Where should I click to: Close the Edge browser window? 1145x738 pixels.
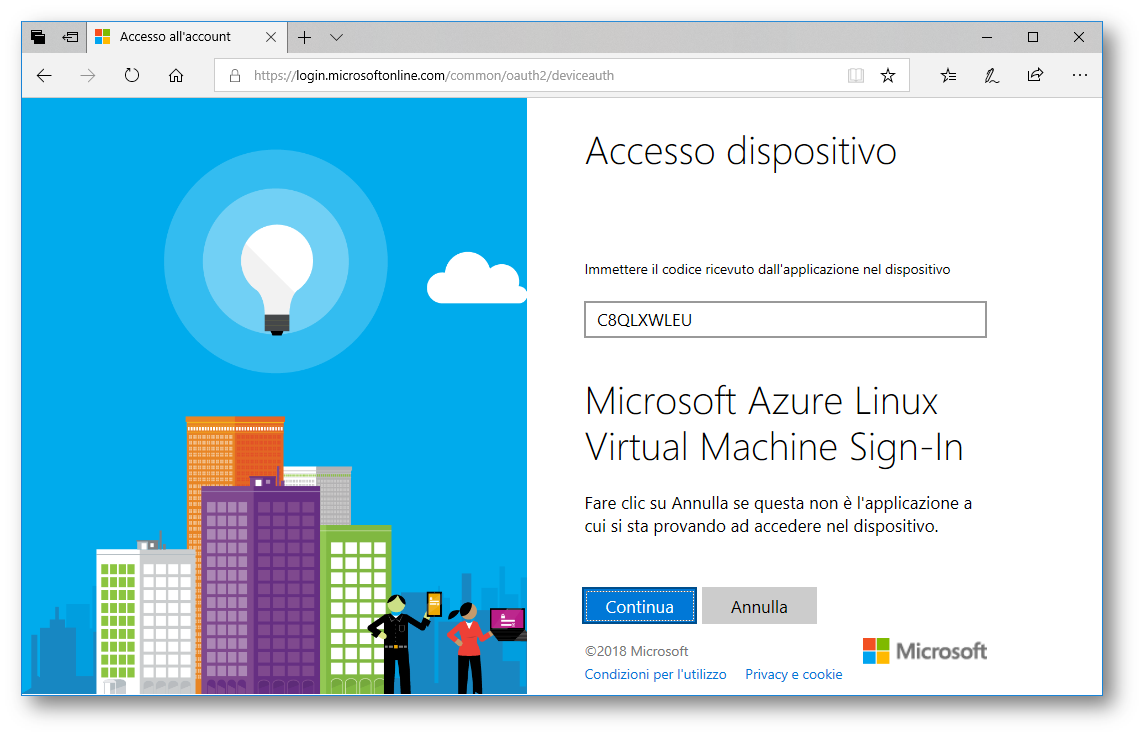(1079, 37)
